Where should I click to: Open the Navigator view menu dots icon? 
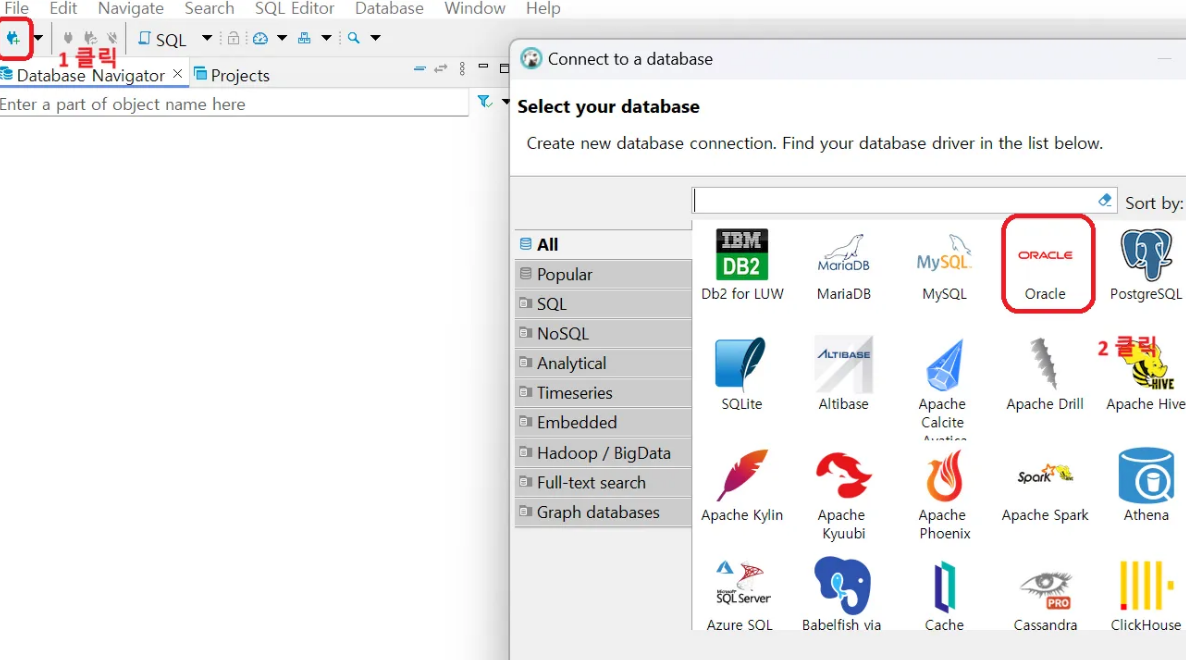pyautogui.click(x=462, y=69)
